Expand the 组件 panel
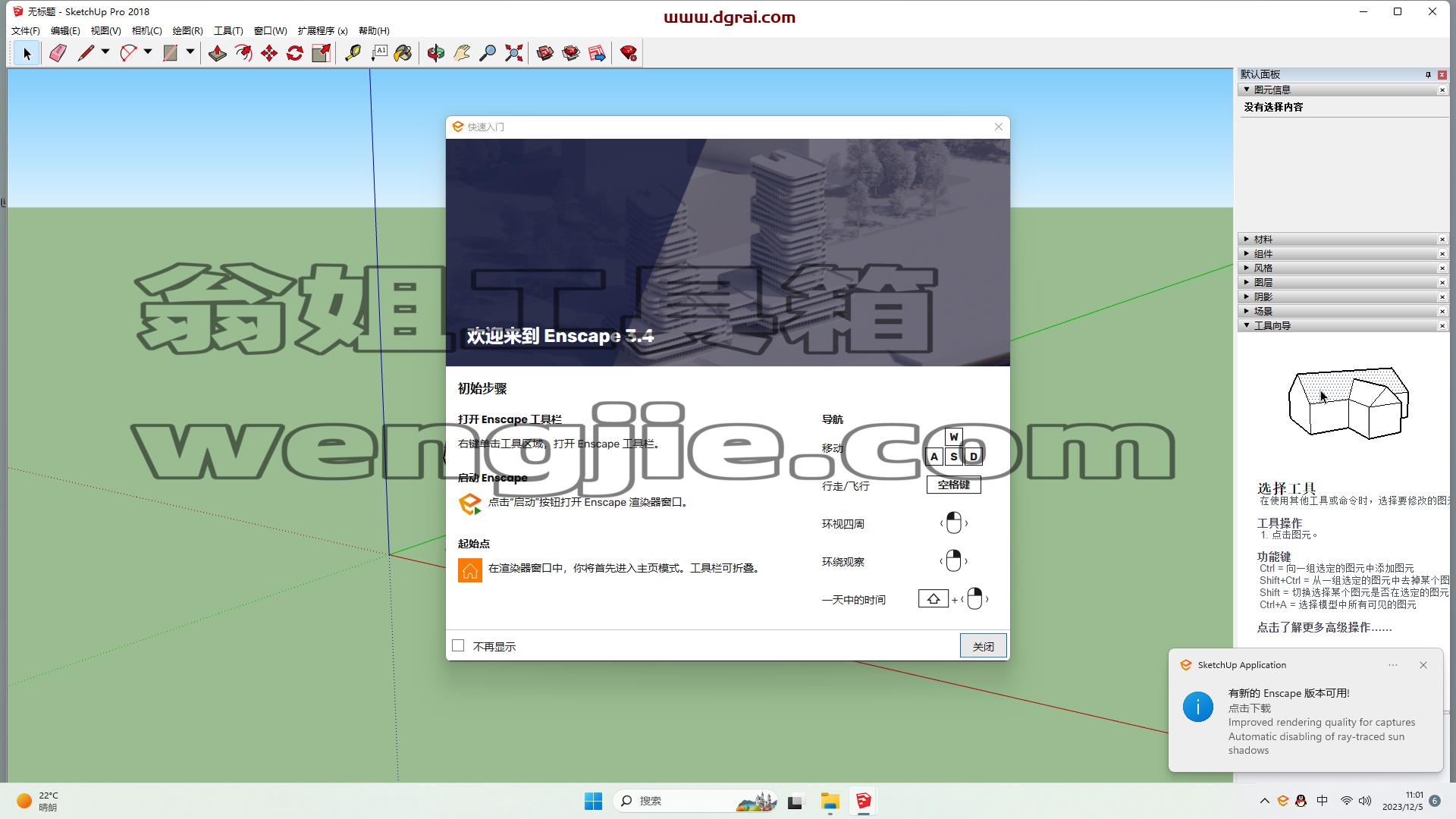This screenshot has height=819, width=1456. tap(1247, 253)
